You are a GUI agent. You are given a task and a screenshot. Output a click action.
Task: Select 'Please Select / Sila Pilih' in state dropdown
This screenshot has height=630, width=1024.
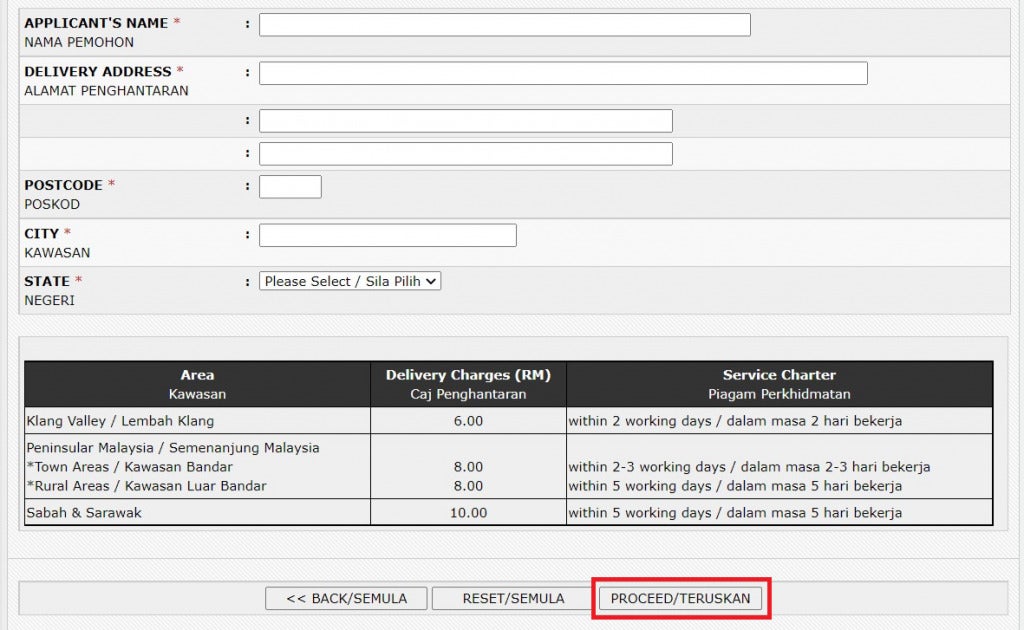[x=349, y=281]
